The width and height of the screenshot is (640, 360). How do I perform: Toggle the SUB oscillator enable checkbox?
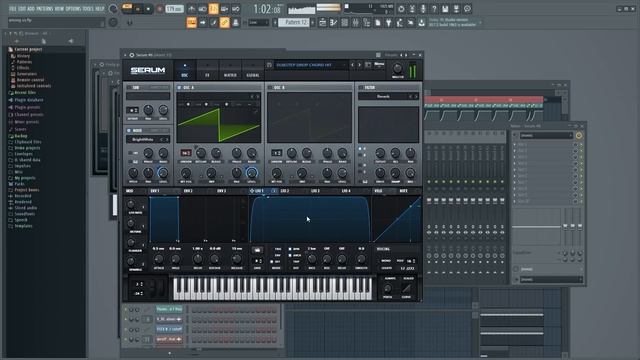pyautogui.click(x=129, y=87)
